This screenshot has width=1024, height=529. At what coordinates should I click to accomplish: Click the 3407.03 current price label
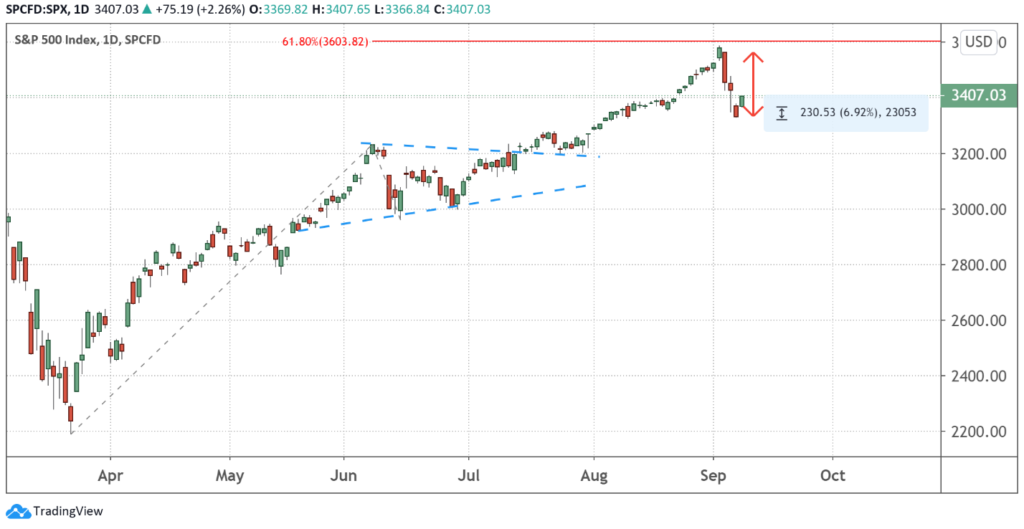coord(980,96)
